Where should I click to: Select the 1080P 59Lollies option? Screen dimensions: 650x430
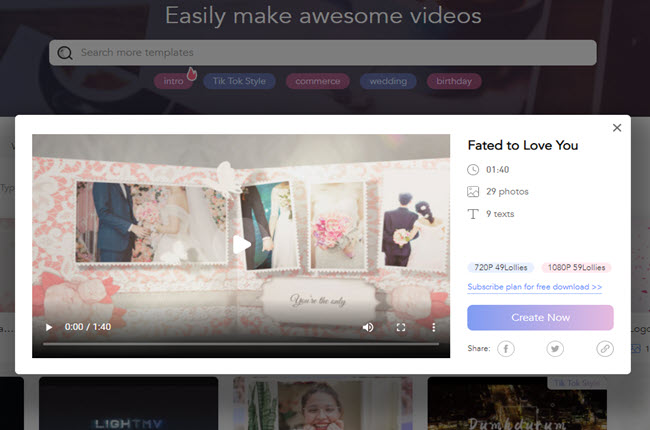[x=576, y=267]
